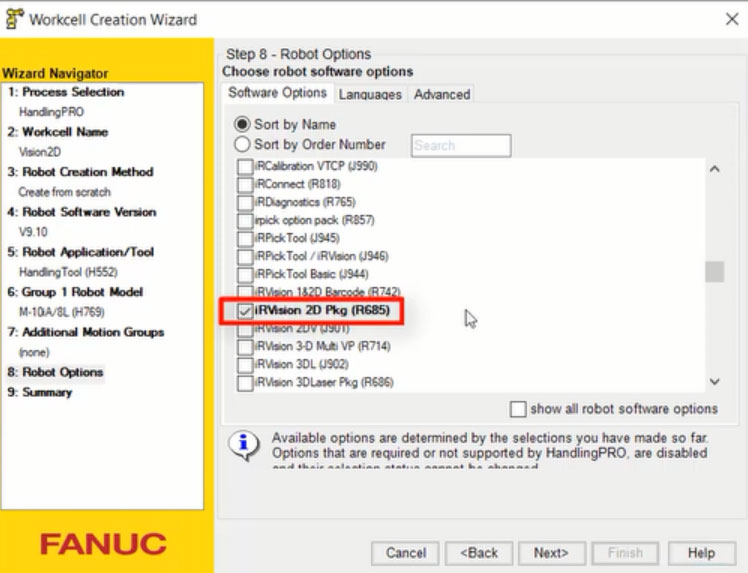Proceed with the Next> button

pyautogui.click(x=551, y=553)
